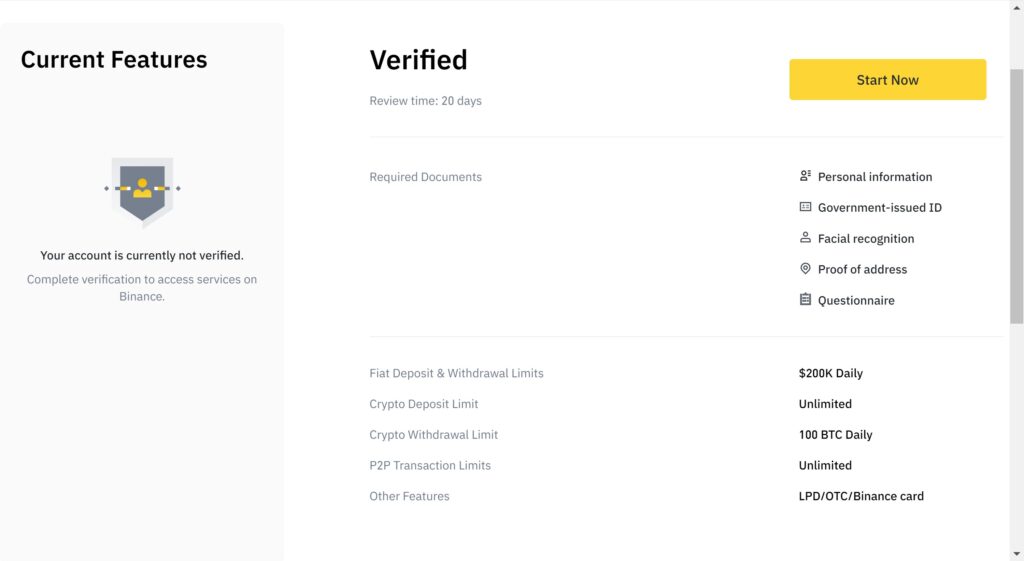Screen dimensions: 1024x561
Task: Click the Proof of address pin icon
Action: pyautogui.click(x=805, y=268)
